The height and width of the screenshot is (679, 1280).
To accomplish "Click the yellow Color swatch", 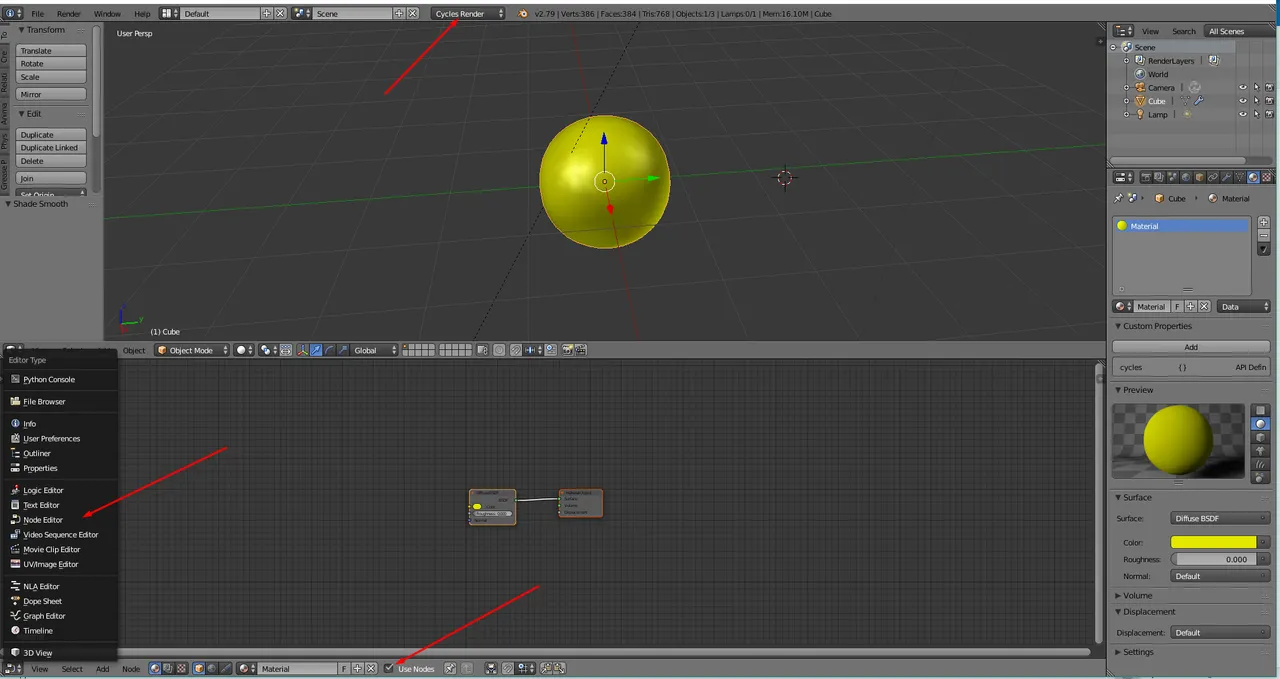I will tap(1213, 542).
